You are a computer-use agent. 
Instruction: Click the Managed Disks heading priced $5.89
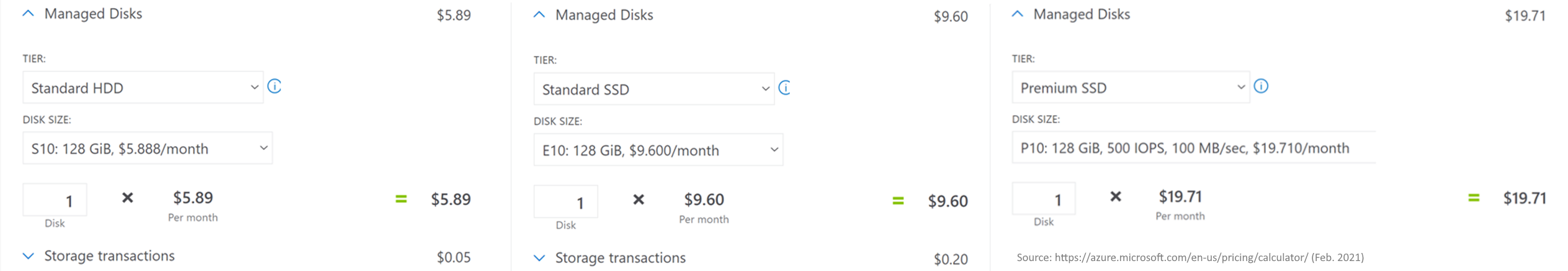point(93,14)
